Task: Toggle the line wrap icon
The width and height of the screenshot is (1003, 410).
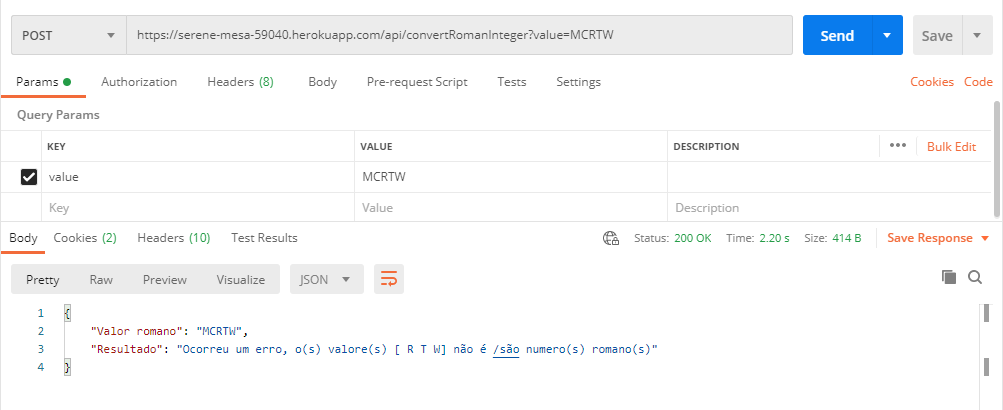Action: 389,279
